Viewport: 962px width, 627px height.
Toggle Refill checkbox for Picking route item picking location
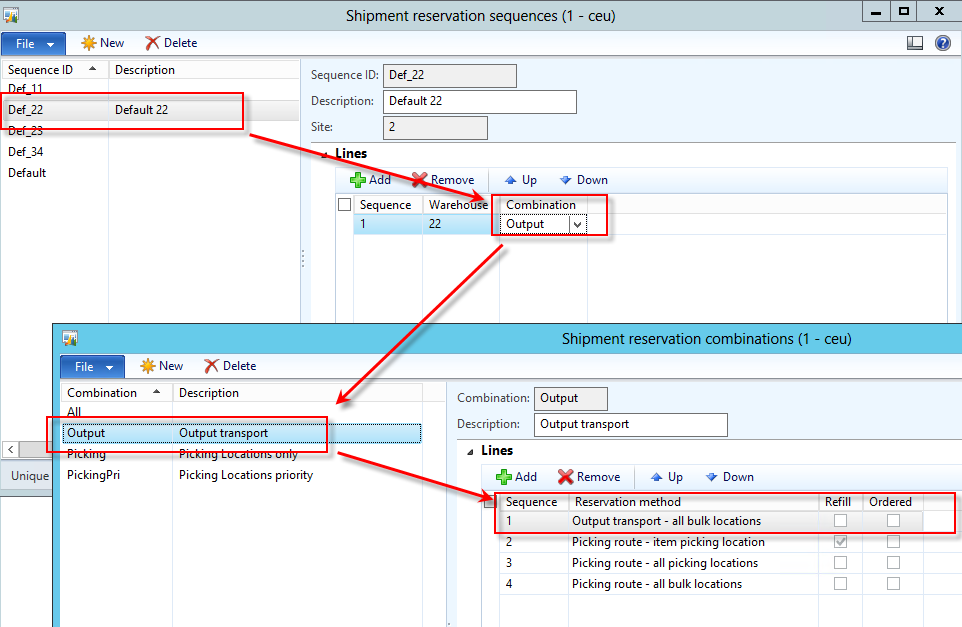point(840,542)
